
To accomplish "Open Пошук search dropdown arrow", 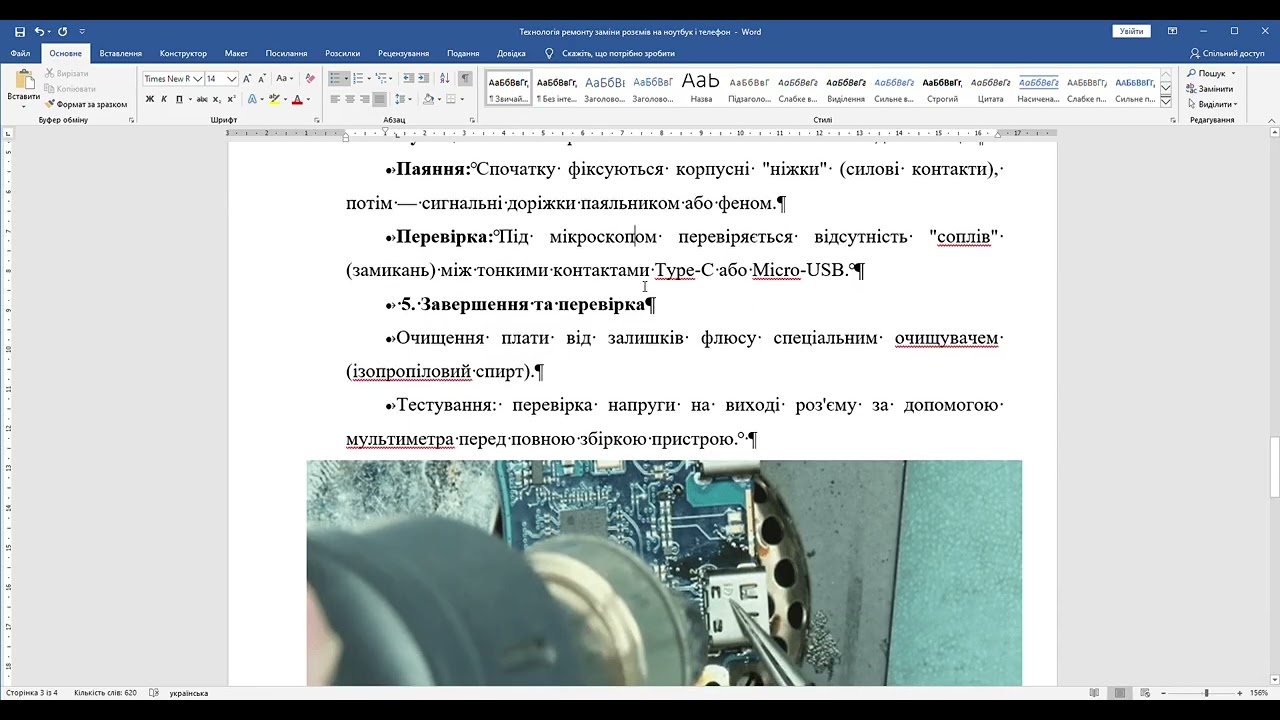I will 1232,74.
